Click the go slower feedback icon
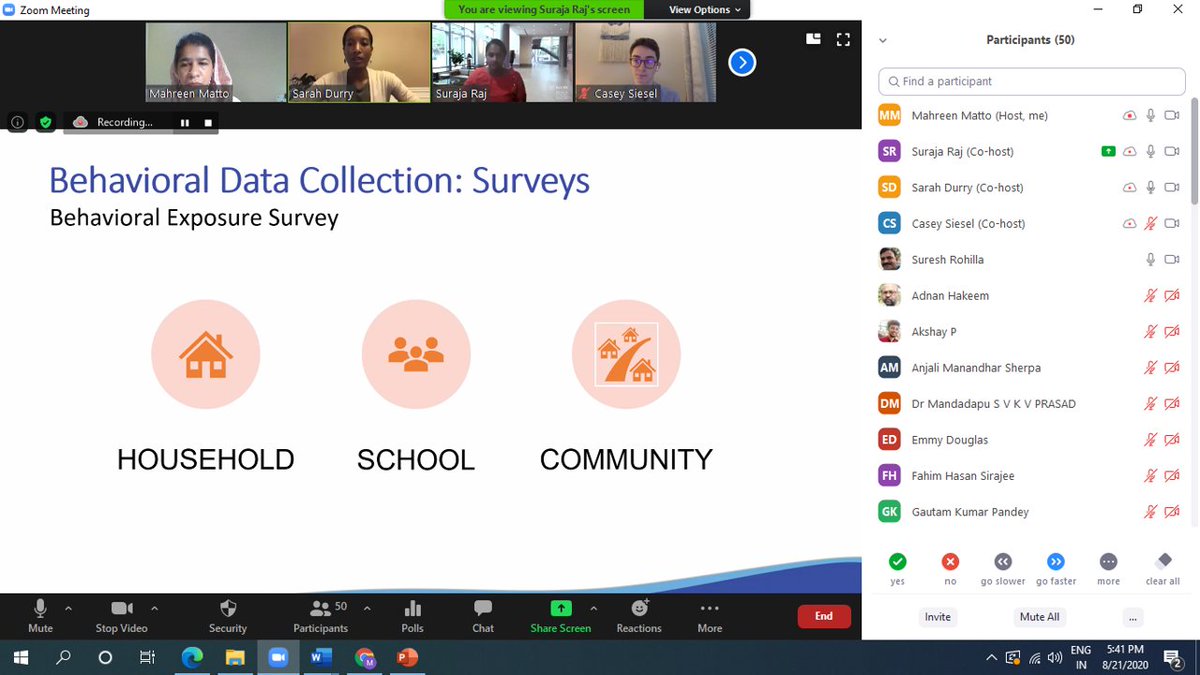Screen dimensions: 1200x675 click(1003, 562)
